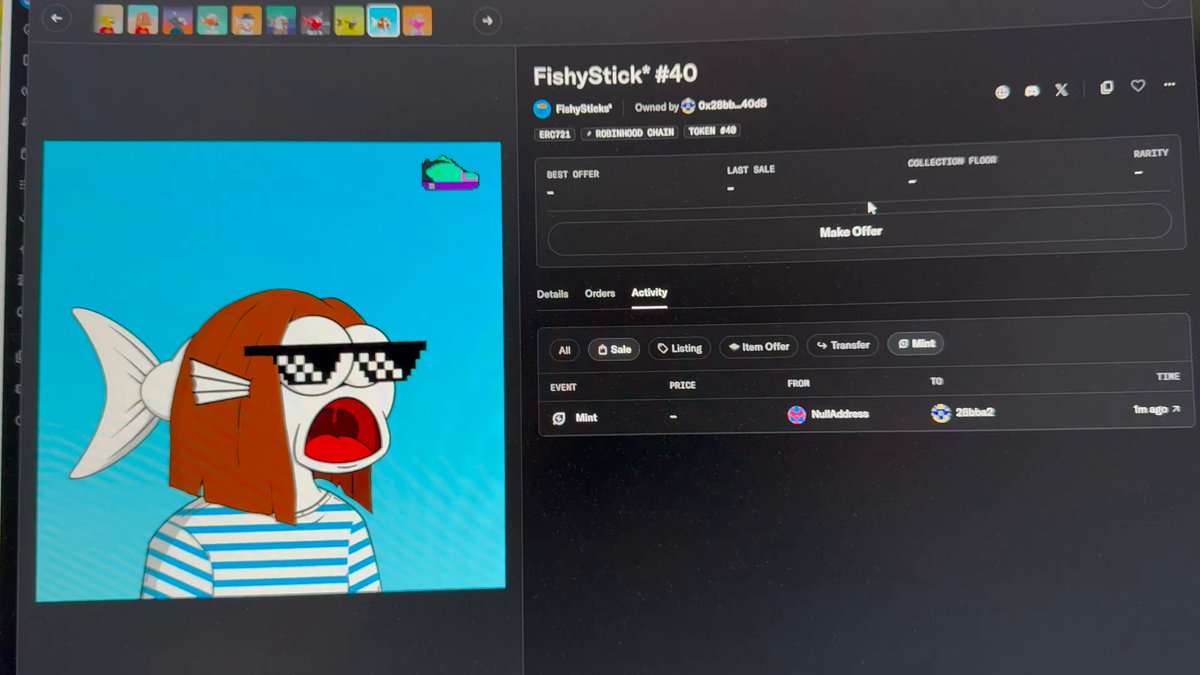Viewport: 1200px width, 675px height.
Task: Open the website globe icon
Action: tap(1002, 92)
